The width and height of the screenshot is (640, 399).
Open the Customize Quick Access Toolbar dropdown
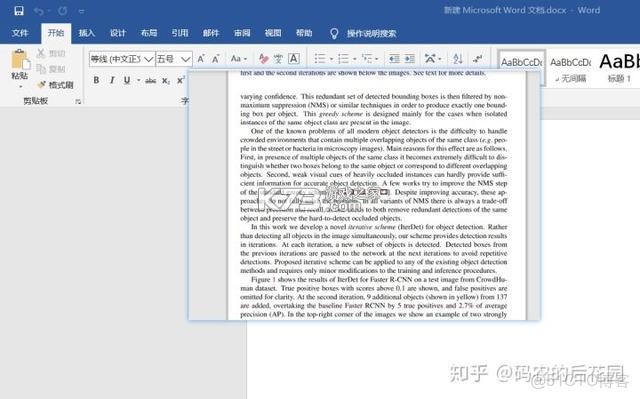coord(82,11)
